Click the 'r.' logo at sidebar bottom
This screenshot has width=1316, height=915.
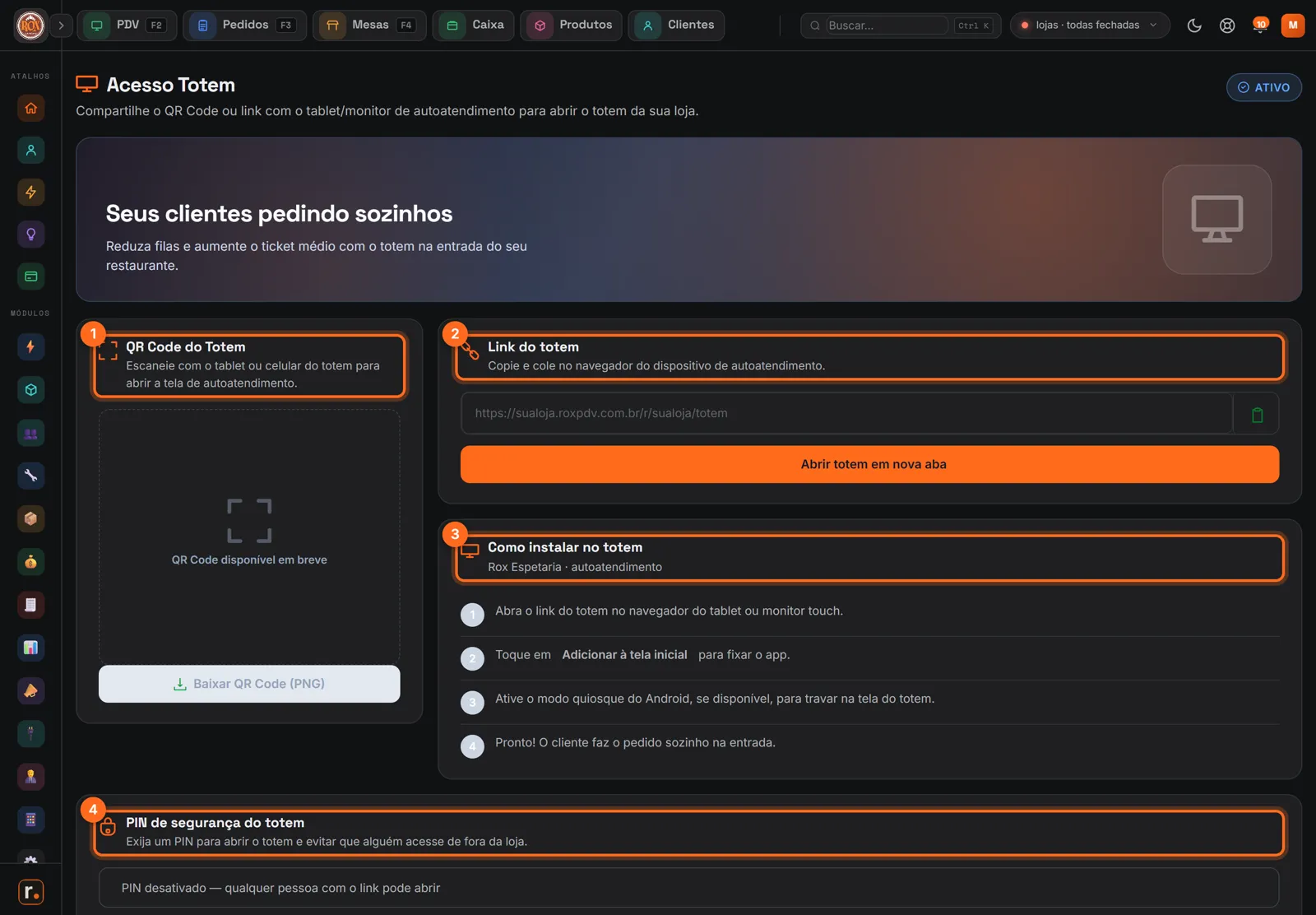[30, 892]
